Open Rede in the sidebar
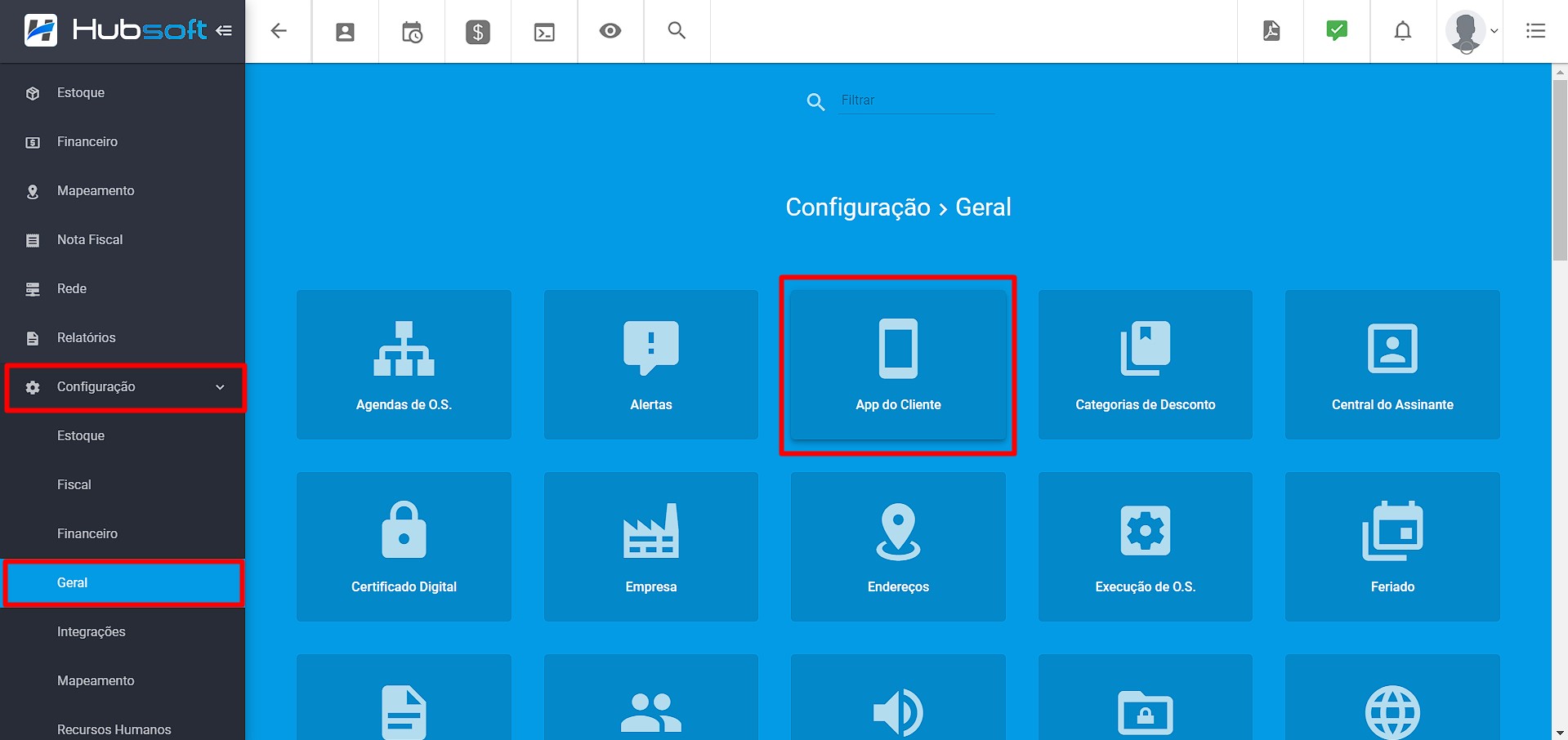This screenshot has width=1568, height=740. 123,289
